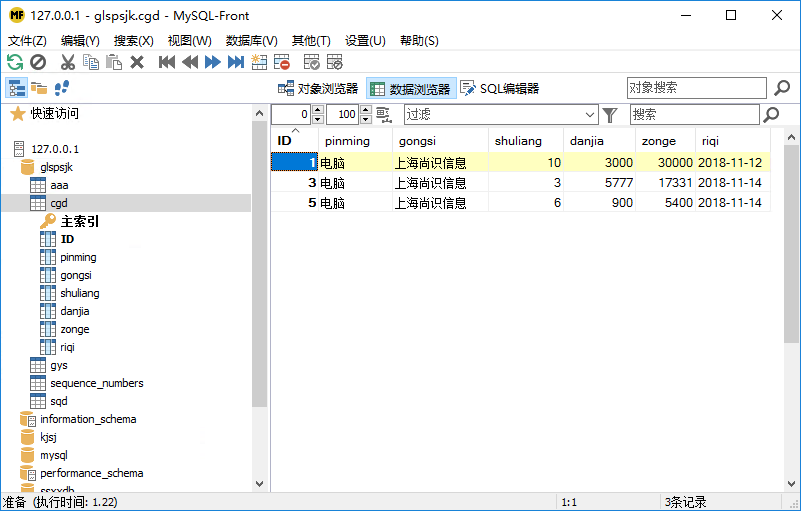Open the 过滤 filter dropdown arrow
This screenshot has width=801, height=511.
[590, 115]
